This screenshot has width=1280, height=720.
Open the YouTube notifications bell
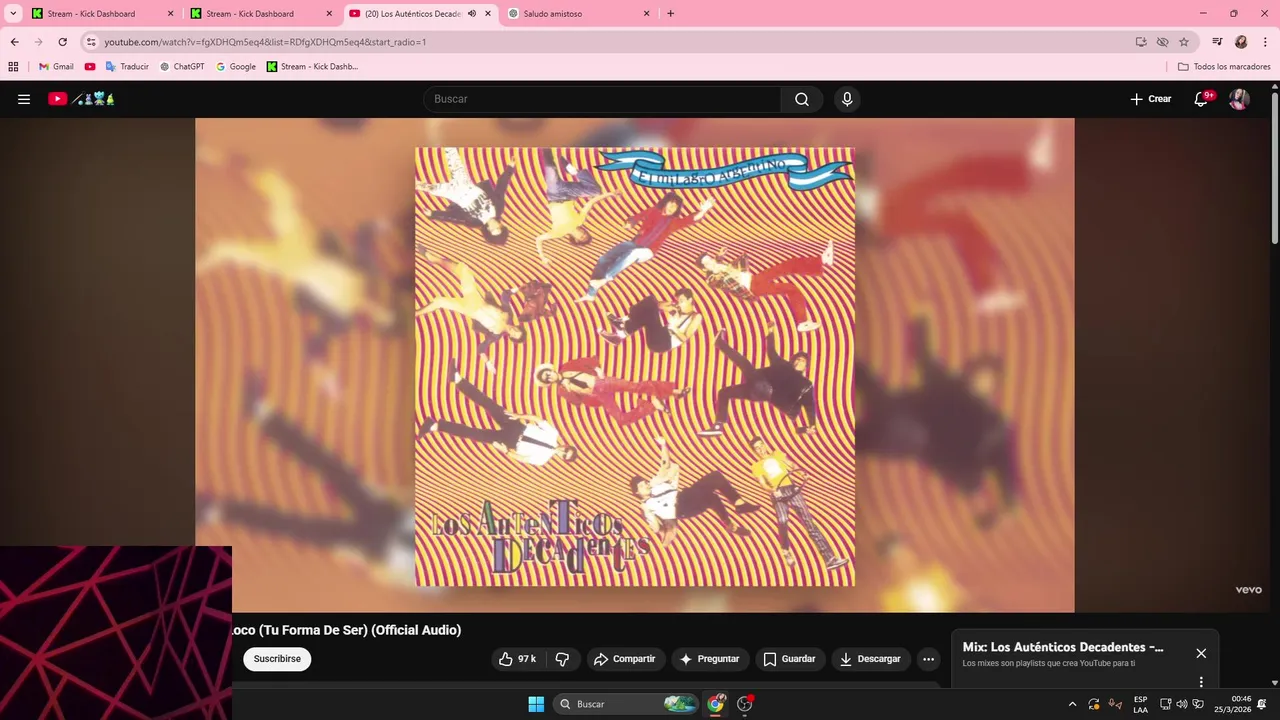1203,99
